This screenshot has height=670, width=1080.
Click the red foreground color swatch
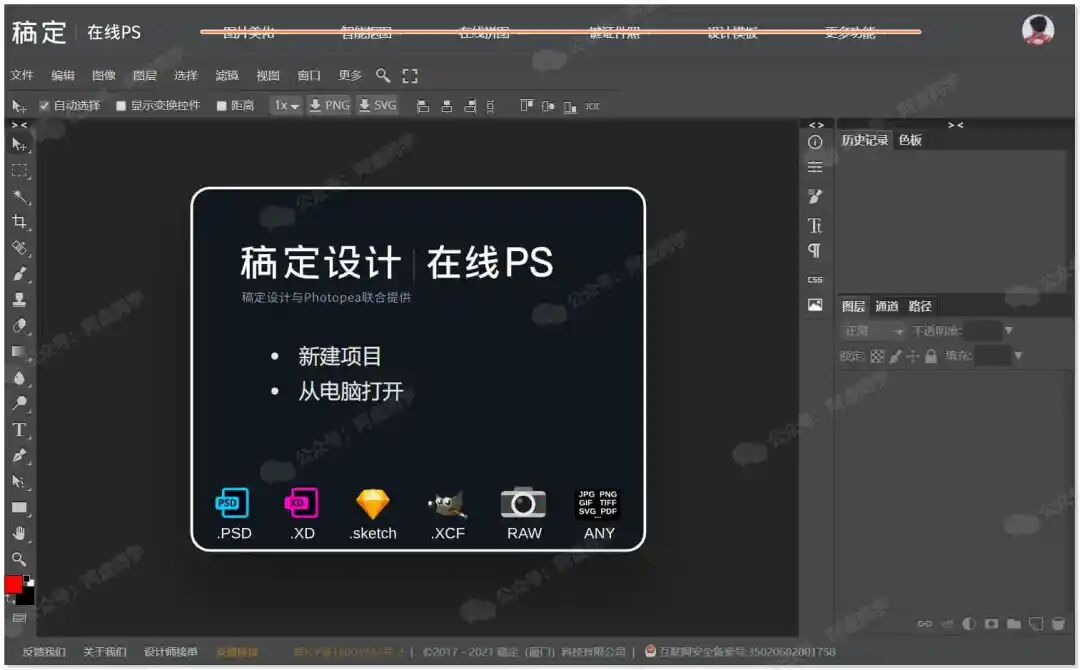click(x=12, y=585)
